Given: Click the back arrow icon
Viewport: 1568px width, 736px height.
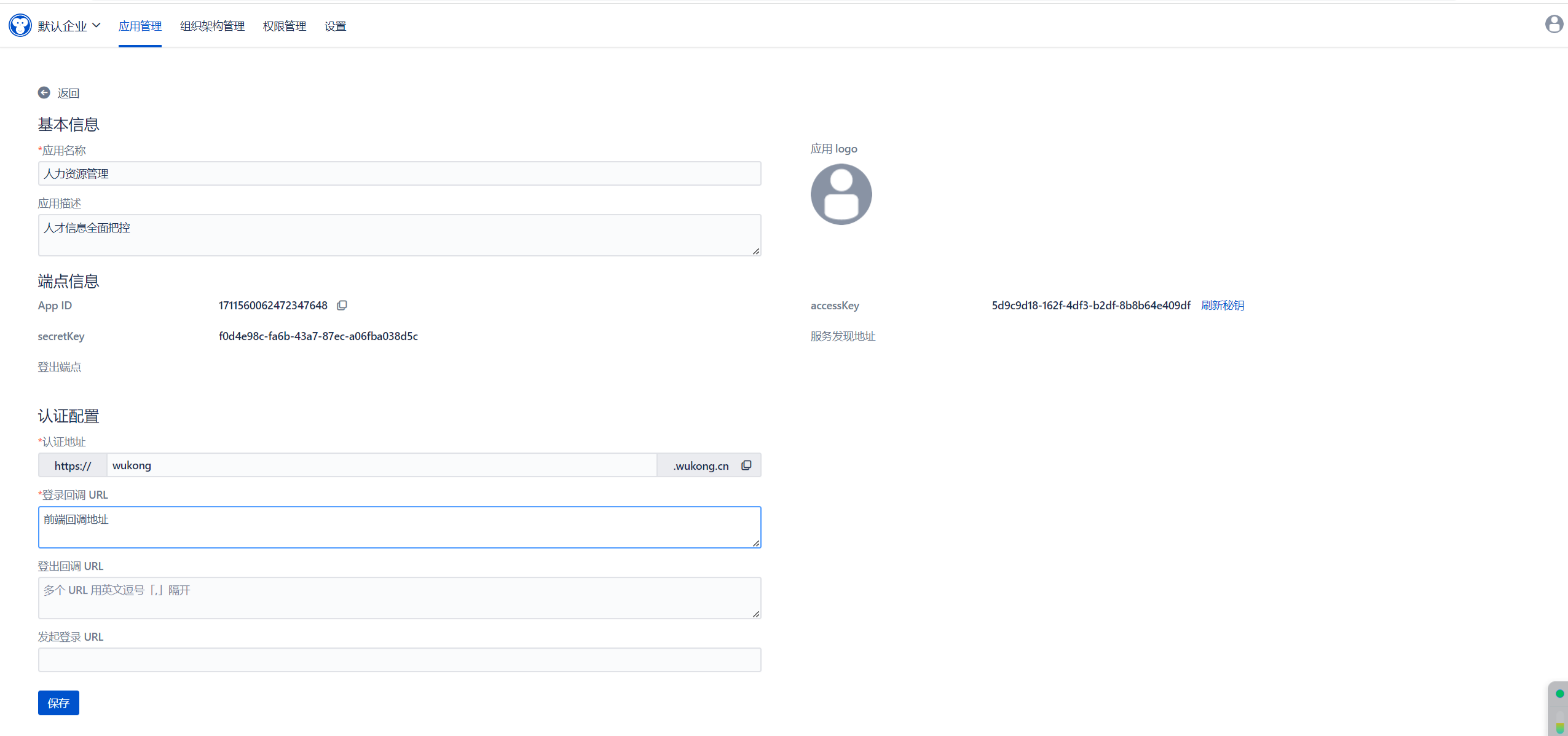Looking at the screenshot, I should (x=44, y=93).
